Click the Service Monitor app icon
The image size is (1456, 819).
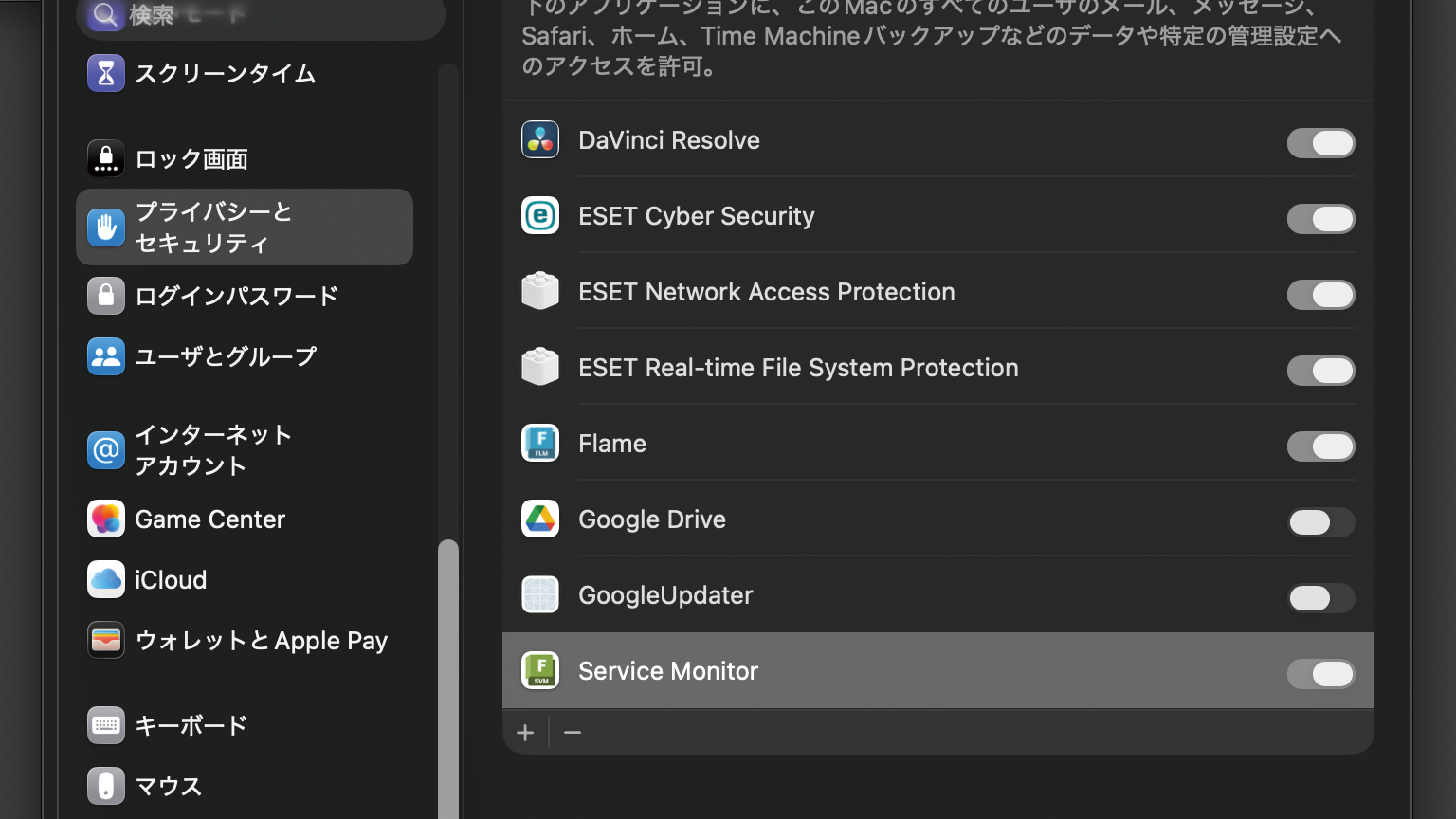540,671
